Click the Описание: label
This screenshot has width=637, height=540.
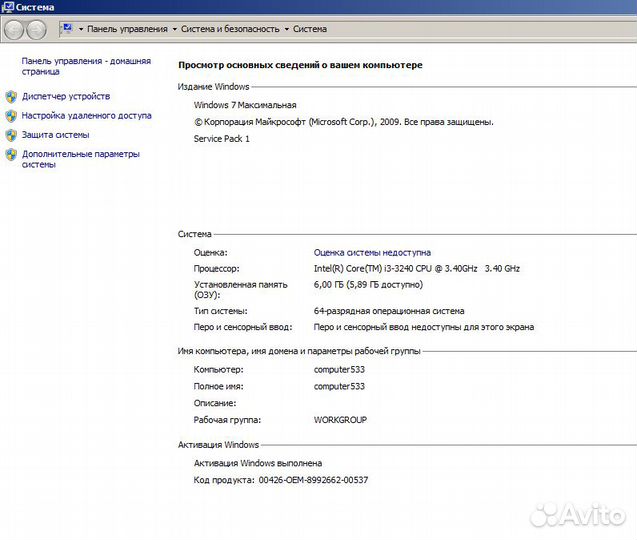214,403
